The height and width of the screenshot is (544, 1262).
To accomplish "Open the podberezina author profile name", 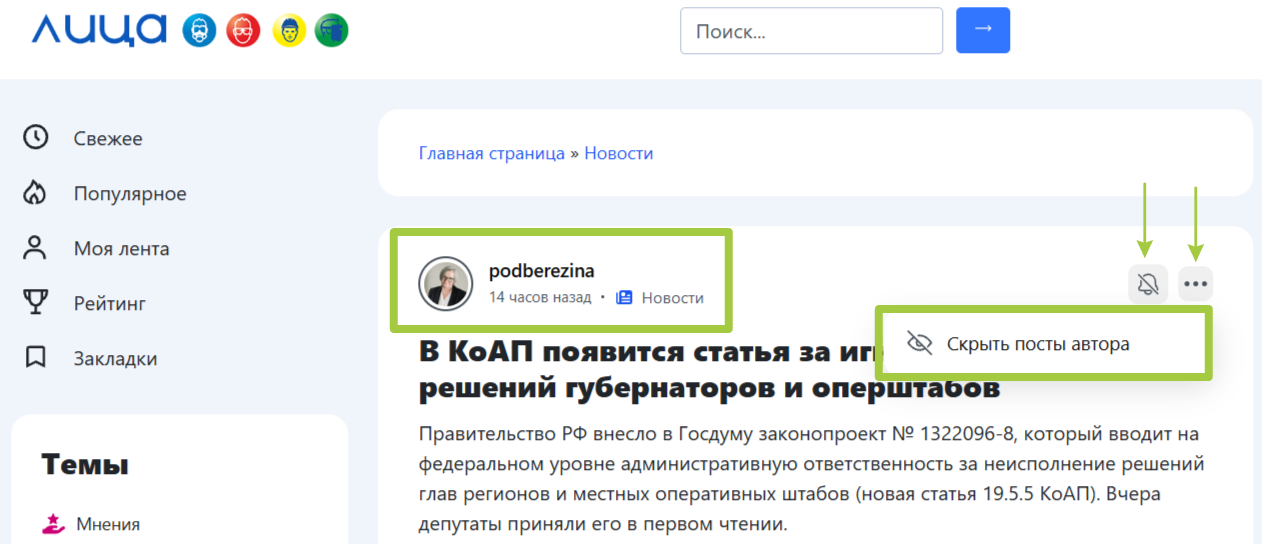I will pyautogui.click(x=542, y=270).
